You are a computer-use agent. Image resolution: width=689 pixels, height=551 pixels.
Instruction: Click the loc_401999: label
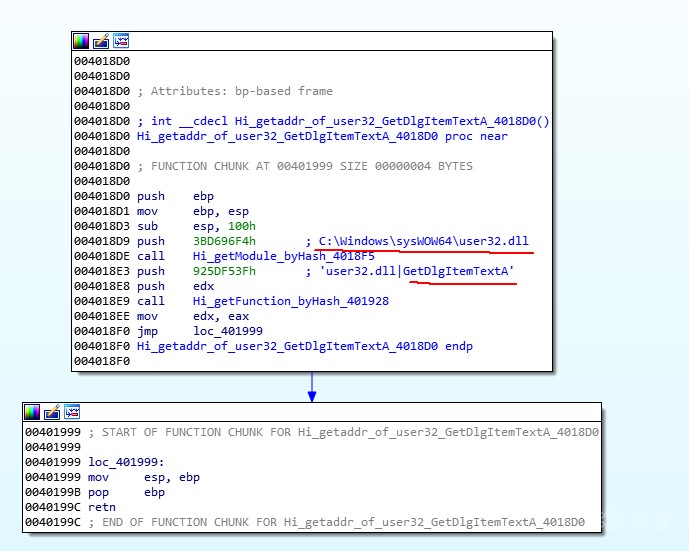point(126,462)
